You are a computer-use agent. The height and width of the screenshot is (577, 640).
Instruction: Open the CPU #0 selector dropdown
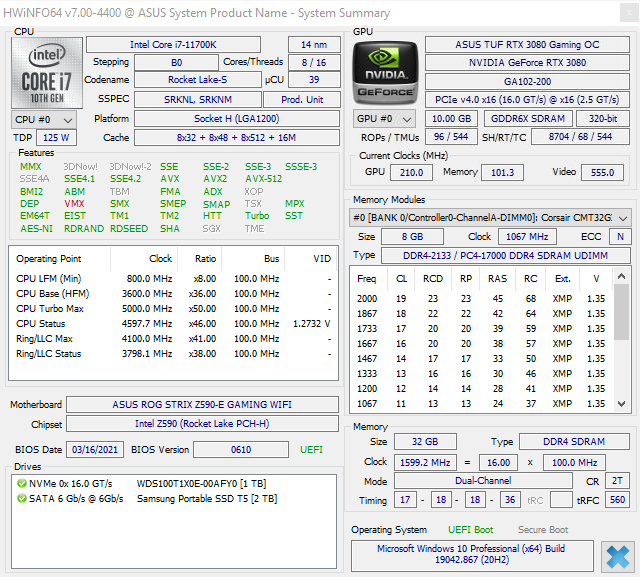click(x=44, y=120)
